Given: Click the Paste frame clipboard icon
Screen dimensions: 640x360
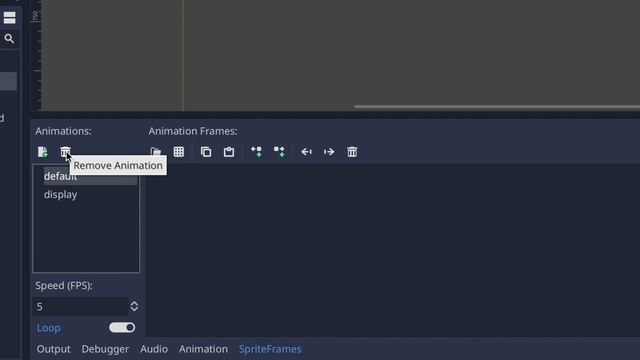Looking at the screenshot, I should pos(229,152).
